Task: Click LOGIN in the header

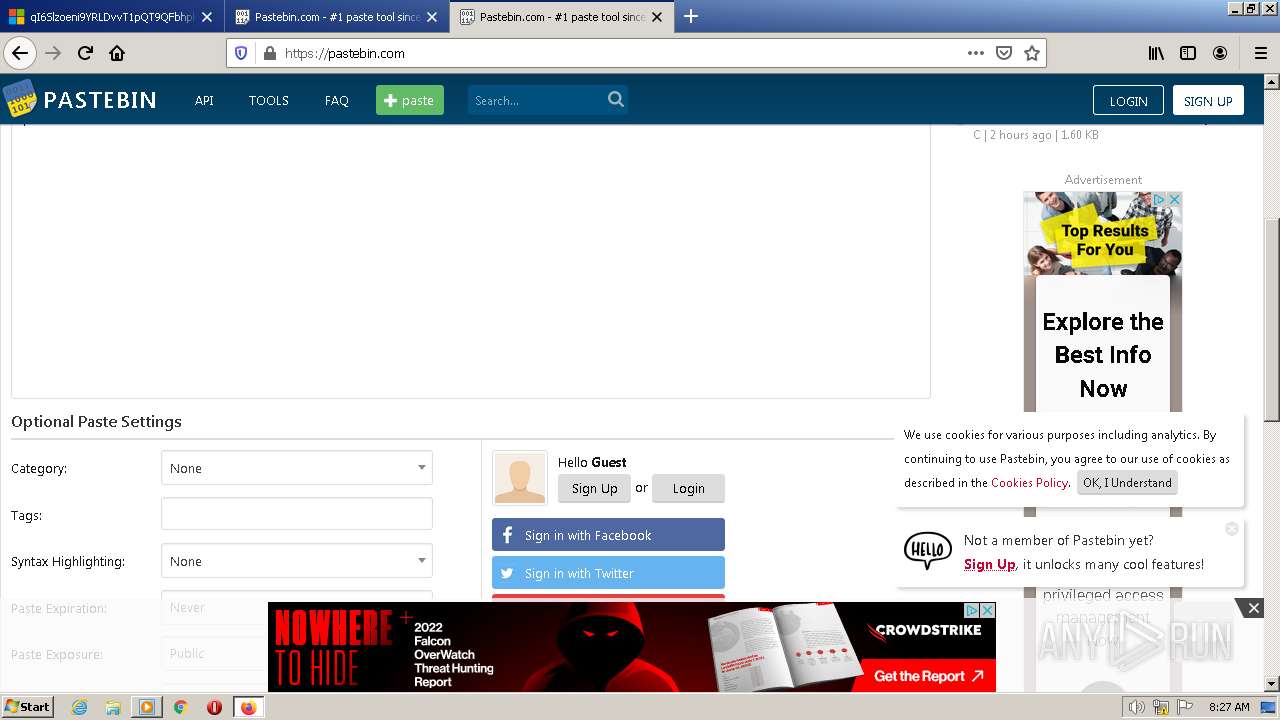Action: [x=1128, y=100]
